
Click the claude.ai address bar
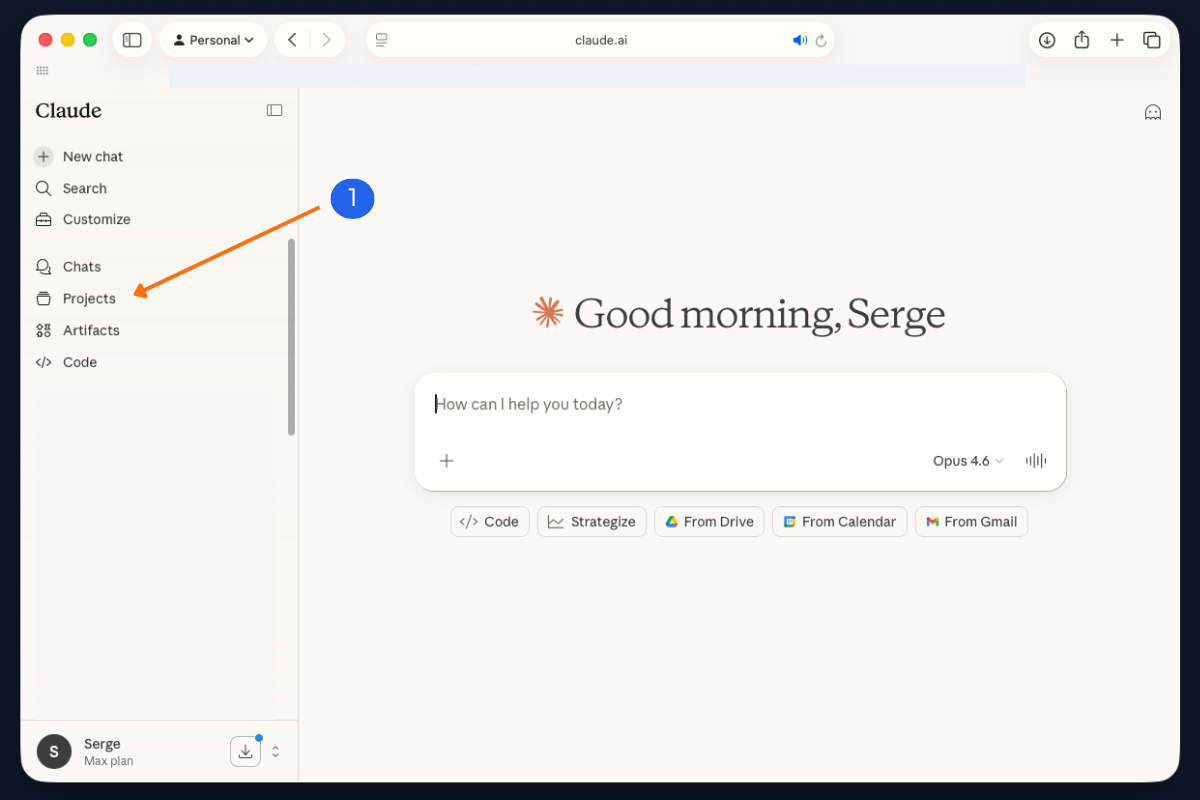tap(600, 40)
